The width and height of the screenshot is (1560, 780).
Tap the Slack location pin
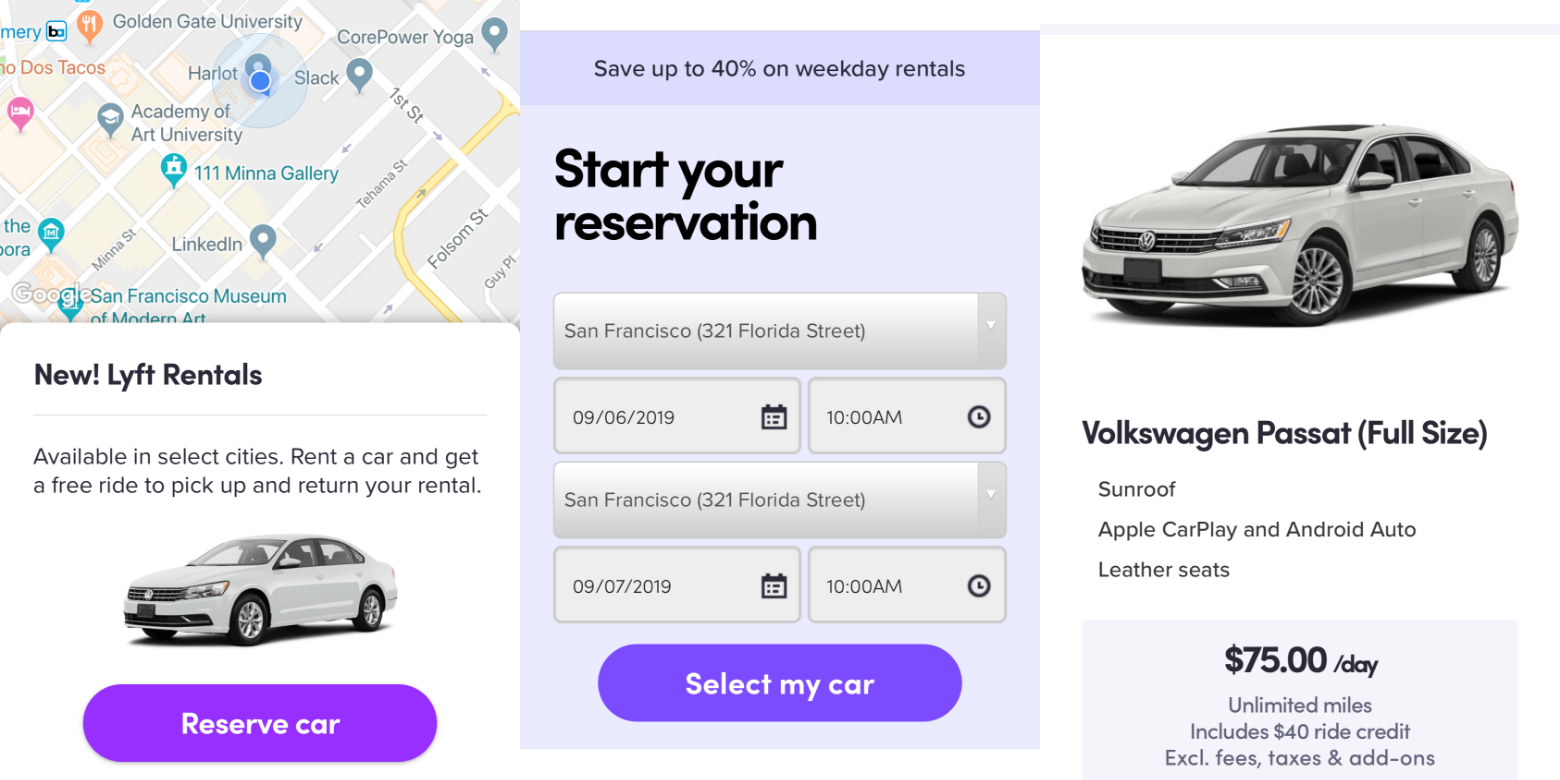click(x=359, y=74)
